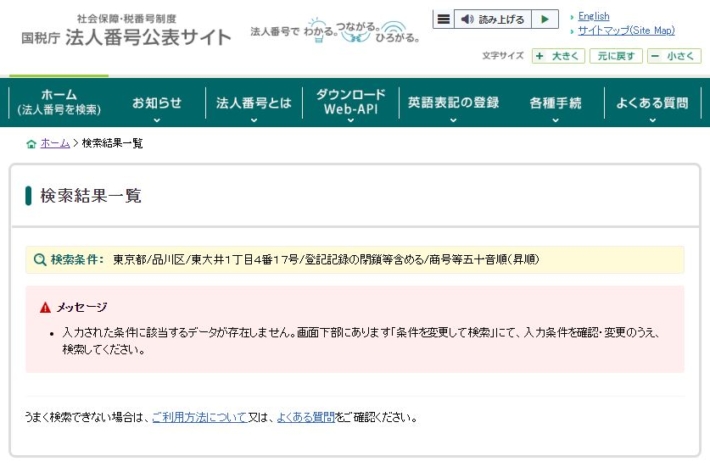Expand the chevron under 各種手続
Screen dimensions: 710x467
click(555, 120)
